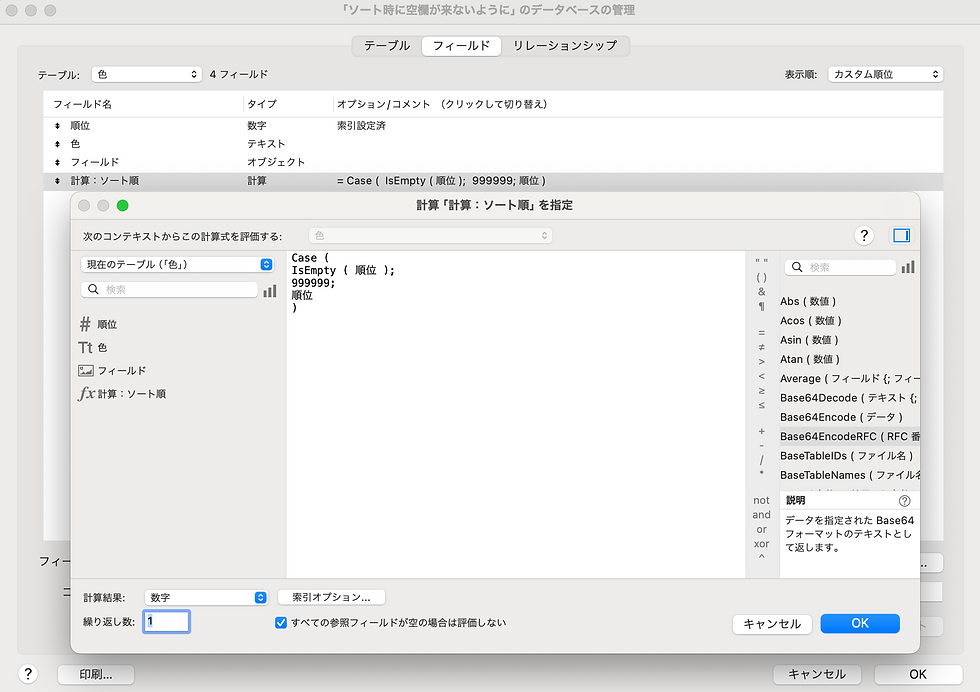Click the text icon beside 色 field

(85, 348)
